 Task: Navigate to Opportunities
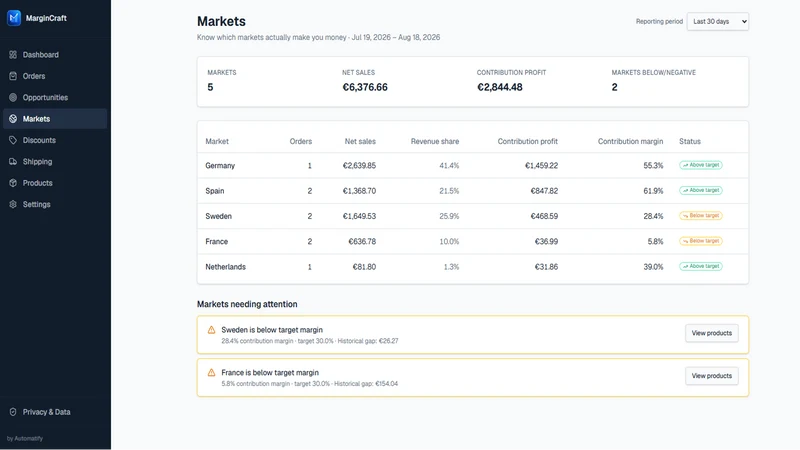click(x=55, y=97)
